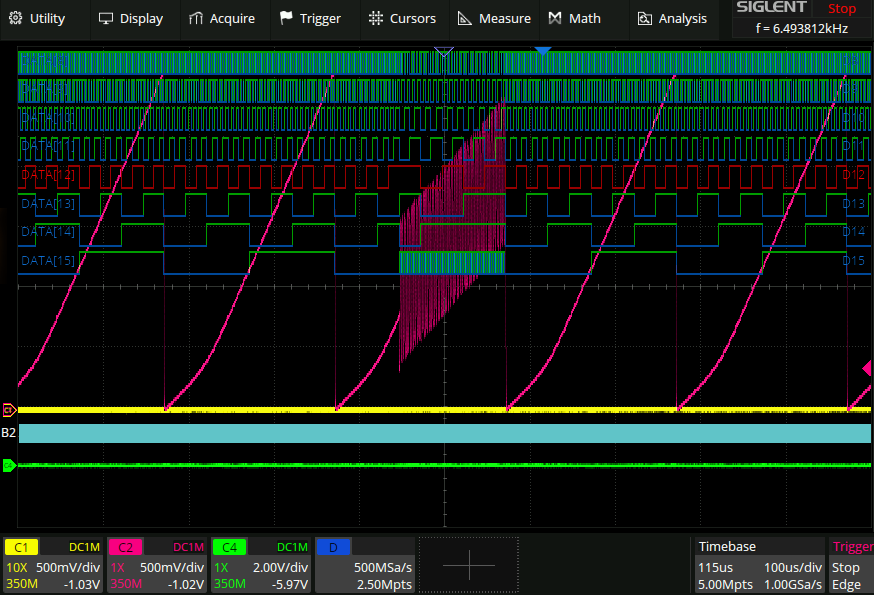Click the plus icon to add a channel
Screen dimensions: 874x595
468,565
